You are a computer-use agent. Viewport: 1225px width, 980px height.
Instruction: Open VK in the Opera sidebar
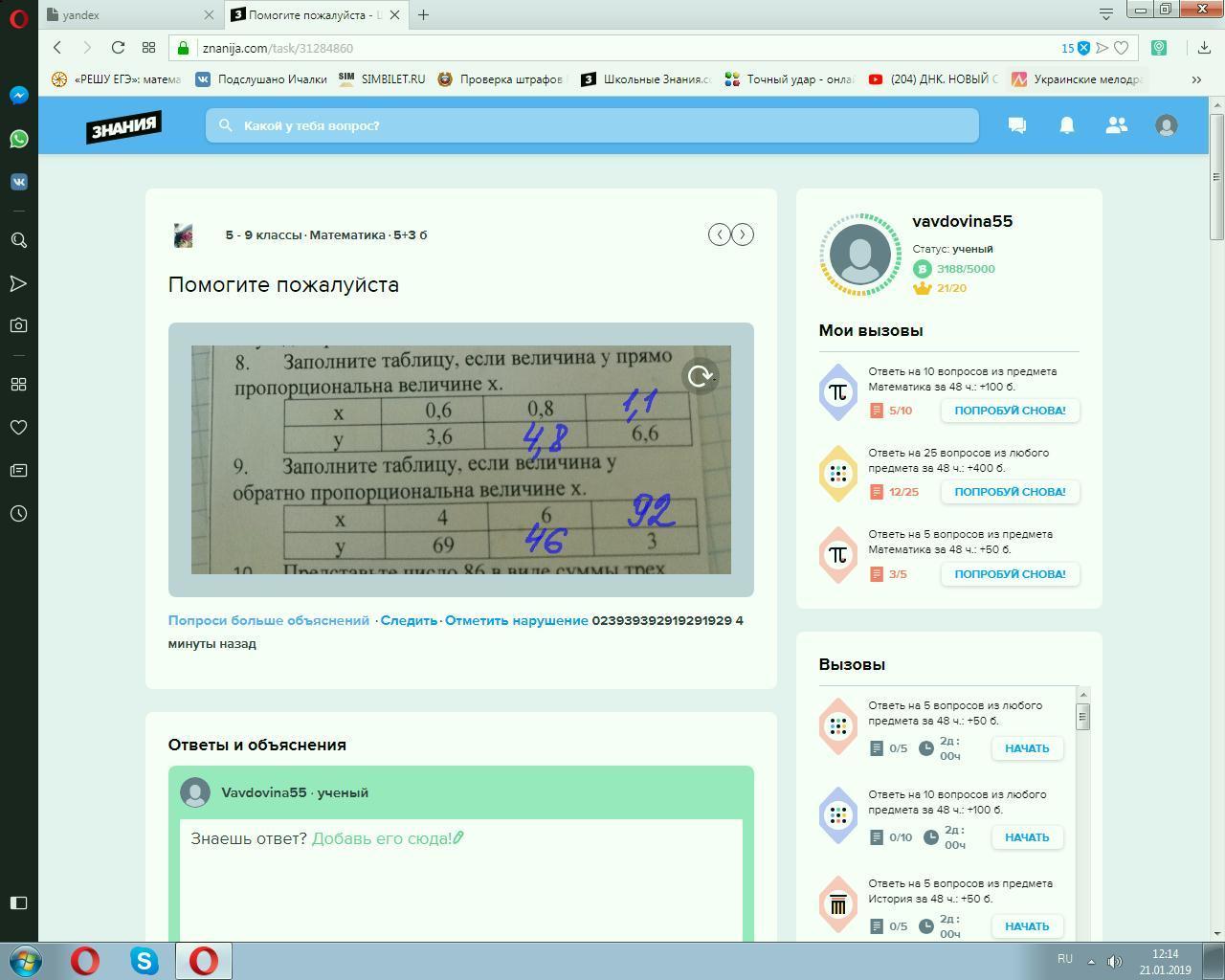point(18,182)
